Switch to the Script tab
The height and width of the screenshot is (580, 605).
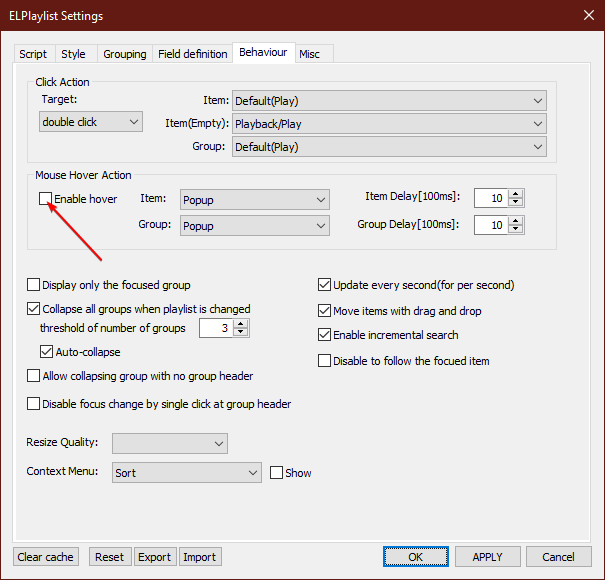click(33, 54)
